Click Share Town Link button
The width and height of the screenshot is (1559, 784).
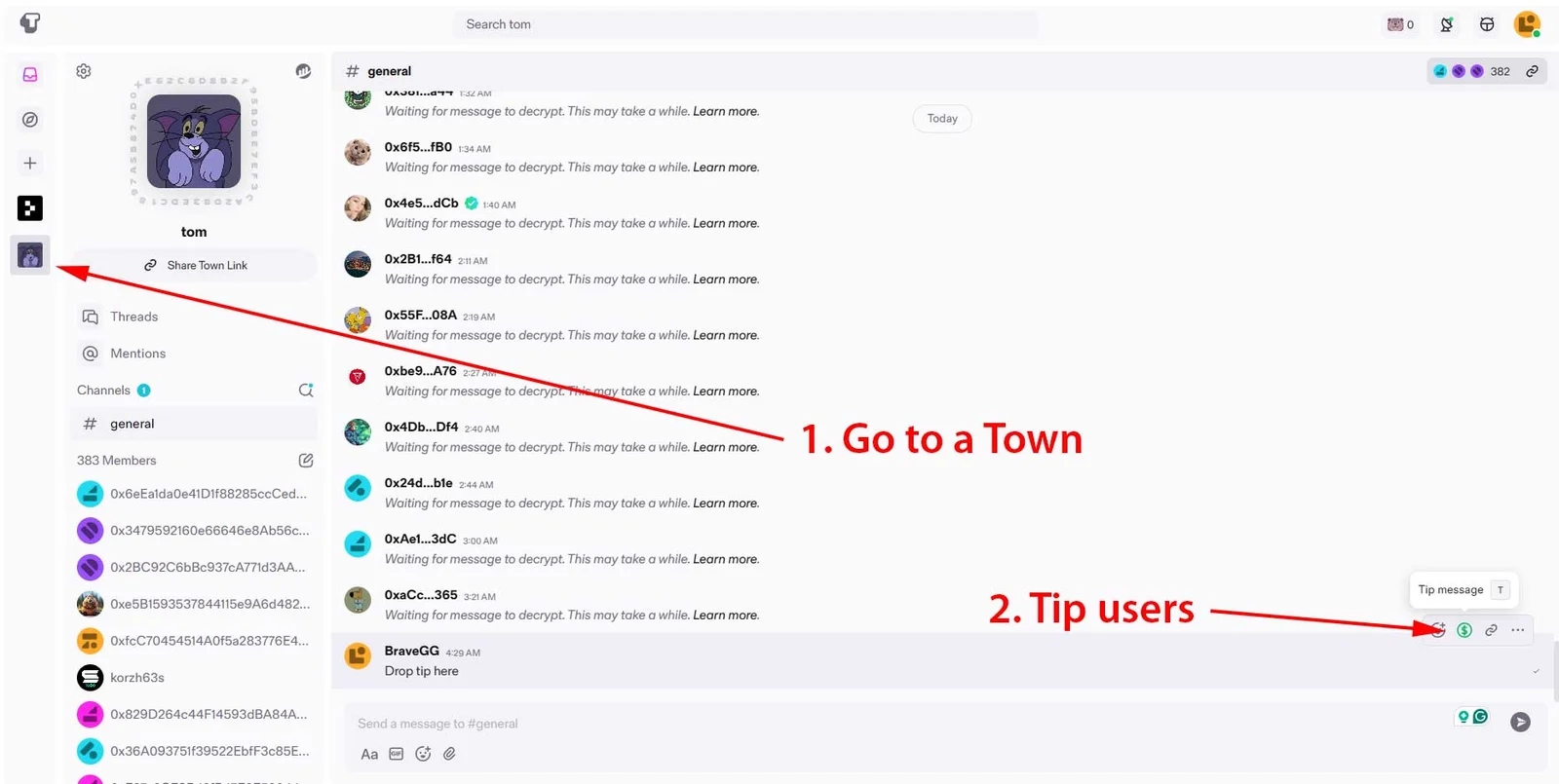pyautogui.click(x=195, y=265)
